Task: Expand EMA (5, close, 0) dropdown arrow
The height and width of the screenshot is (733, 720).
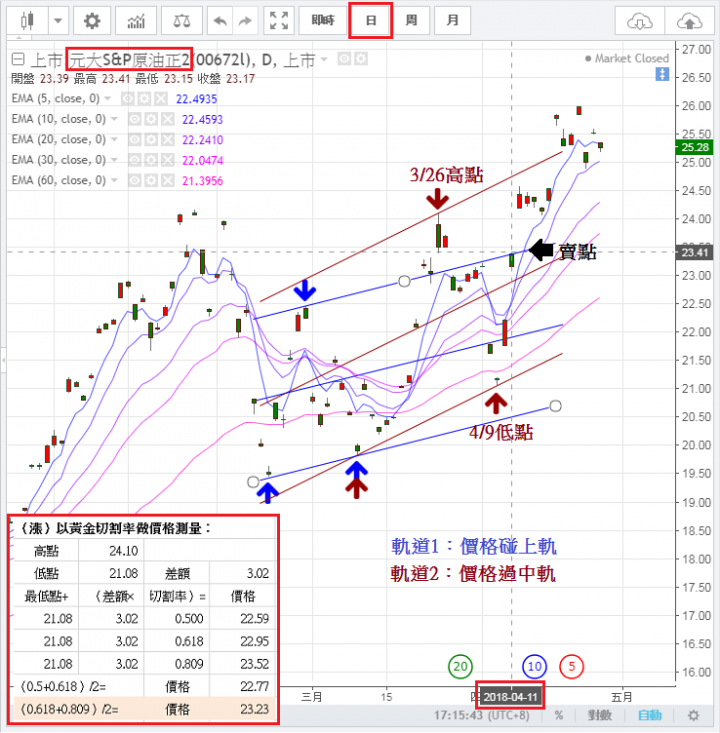Action: click(108, 99)
